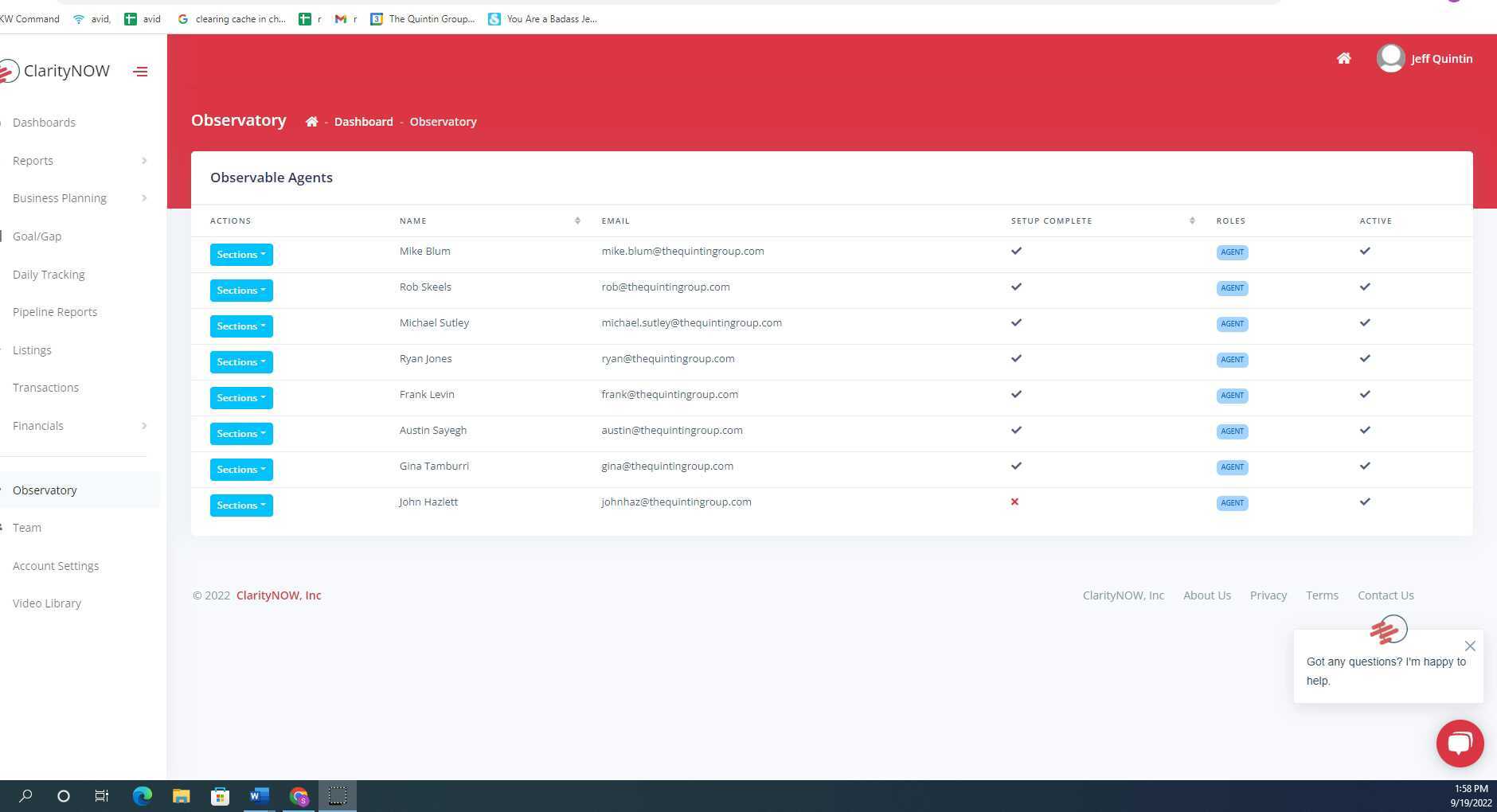
Task: Close the chat help popup
Action: (1470, 646)
